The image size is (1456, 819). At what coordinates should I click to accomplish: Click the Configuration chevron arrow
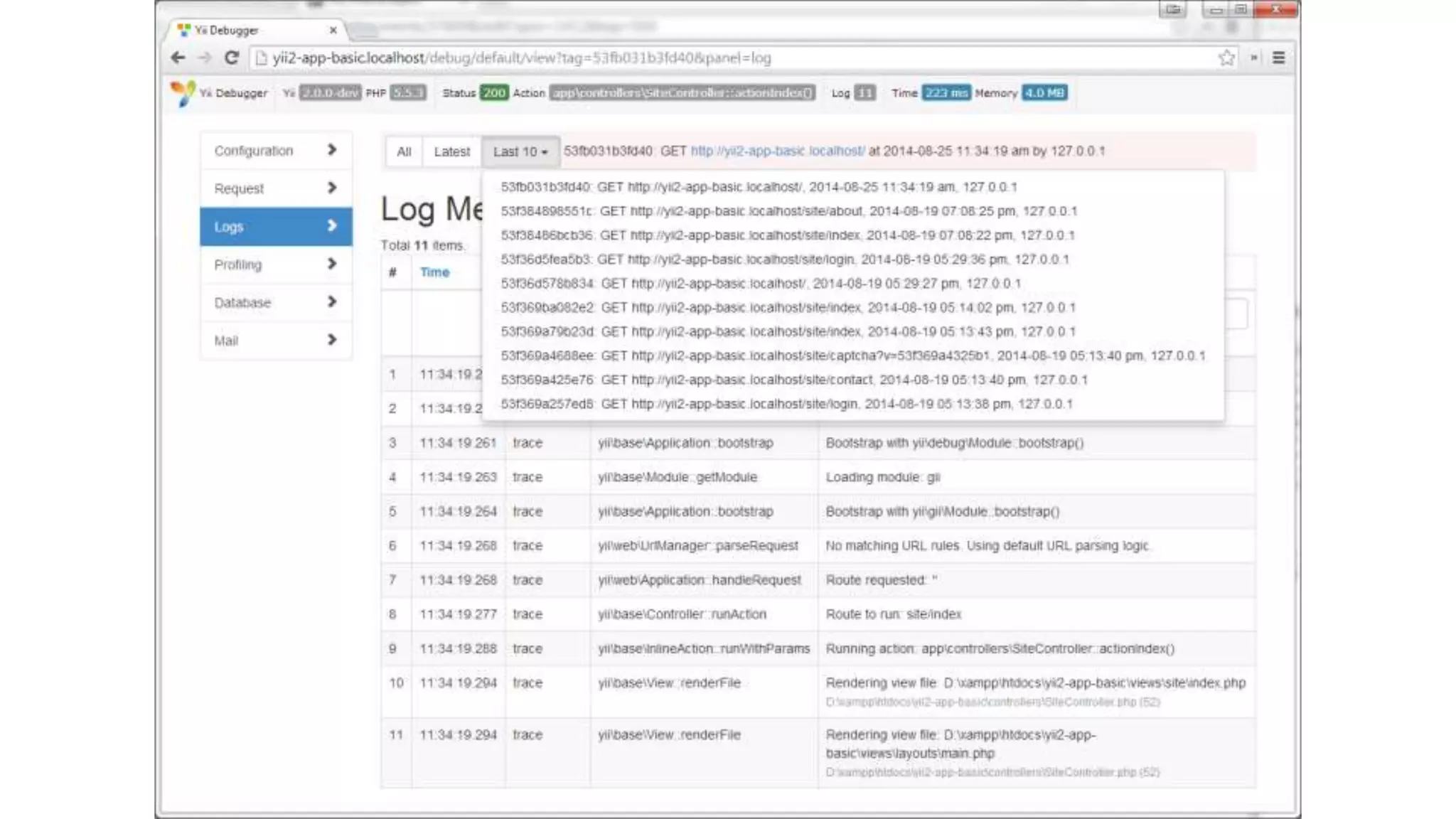[331, 150]
